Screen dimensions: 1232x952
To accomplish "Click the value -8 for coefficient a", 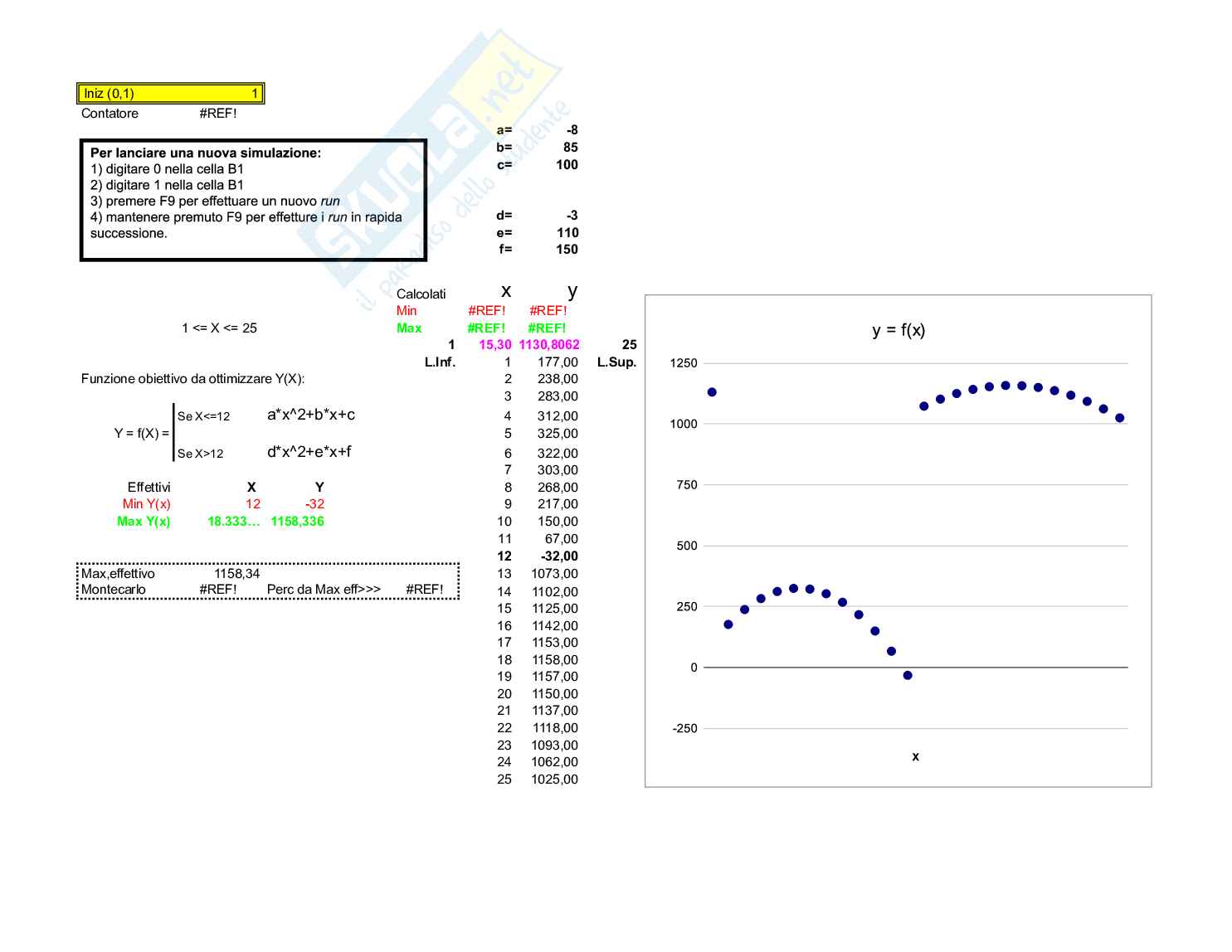I will (x=572, y=130).
